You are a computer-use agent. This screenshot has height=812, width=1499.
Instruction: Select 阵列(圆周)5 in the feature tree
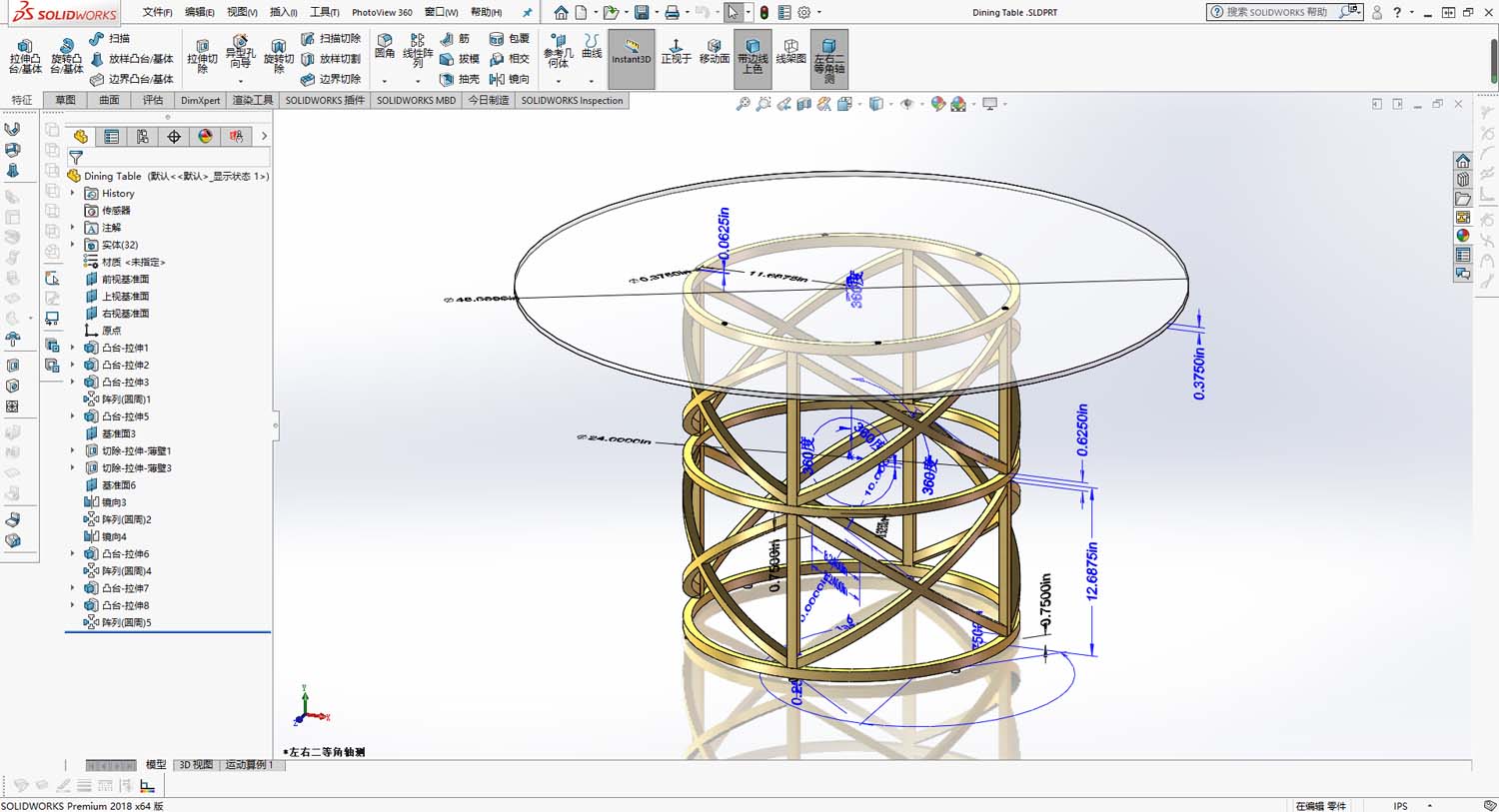click(127, 622)
